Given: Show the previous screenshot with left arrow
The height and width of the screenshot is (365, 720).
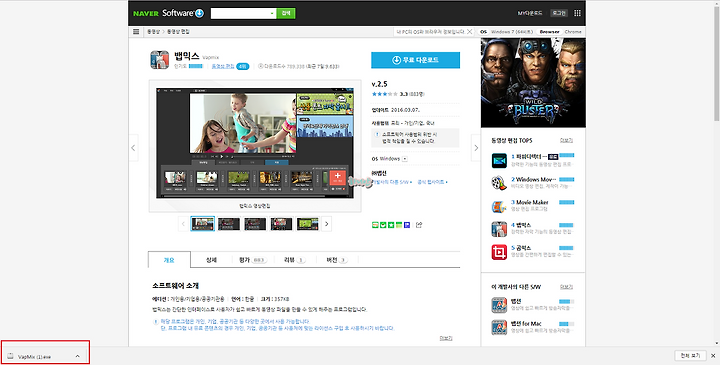Looking at the screenshot, I should pos(133,148).
